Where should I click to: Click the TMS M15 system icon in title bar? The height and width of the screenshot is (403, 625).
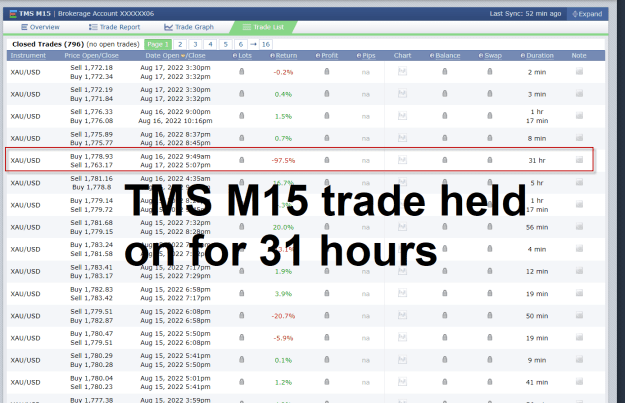point(13,14)
